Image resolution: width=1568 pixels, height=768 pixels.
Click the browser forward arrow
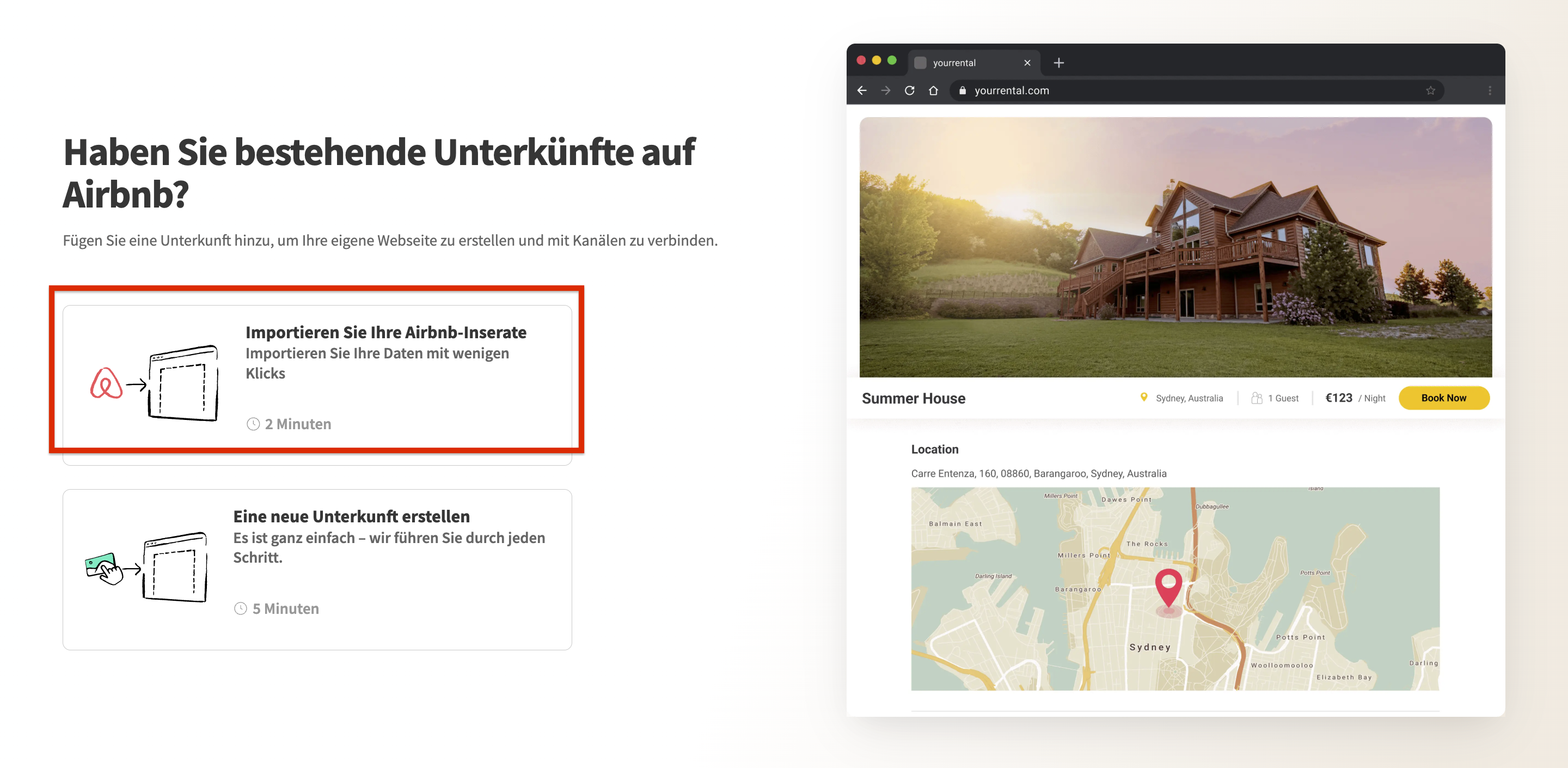tap(886, 91)
